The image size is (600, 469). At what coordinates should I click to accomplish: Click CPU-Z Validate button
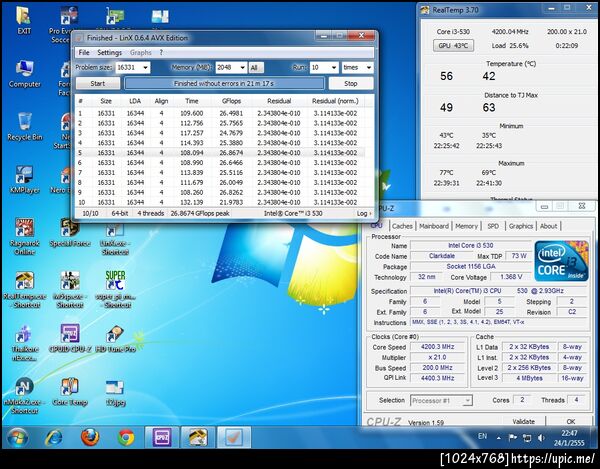click(x=523, y=422)
